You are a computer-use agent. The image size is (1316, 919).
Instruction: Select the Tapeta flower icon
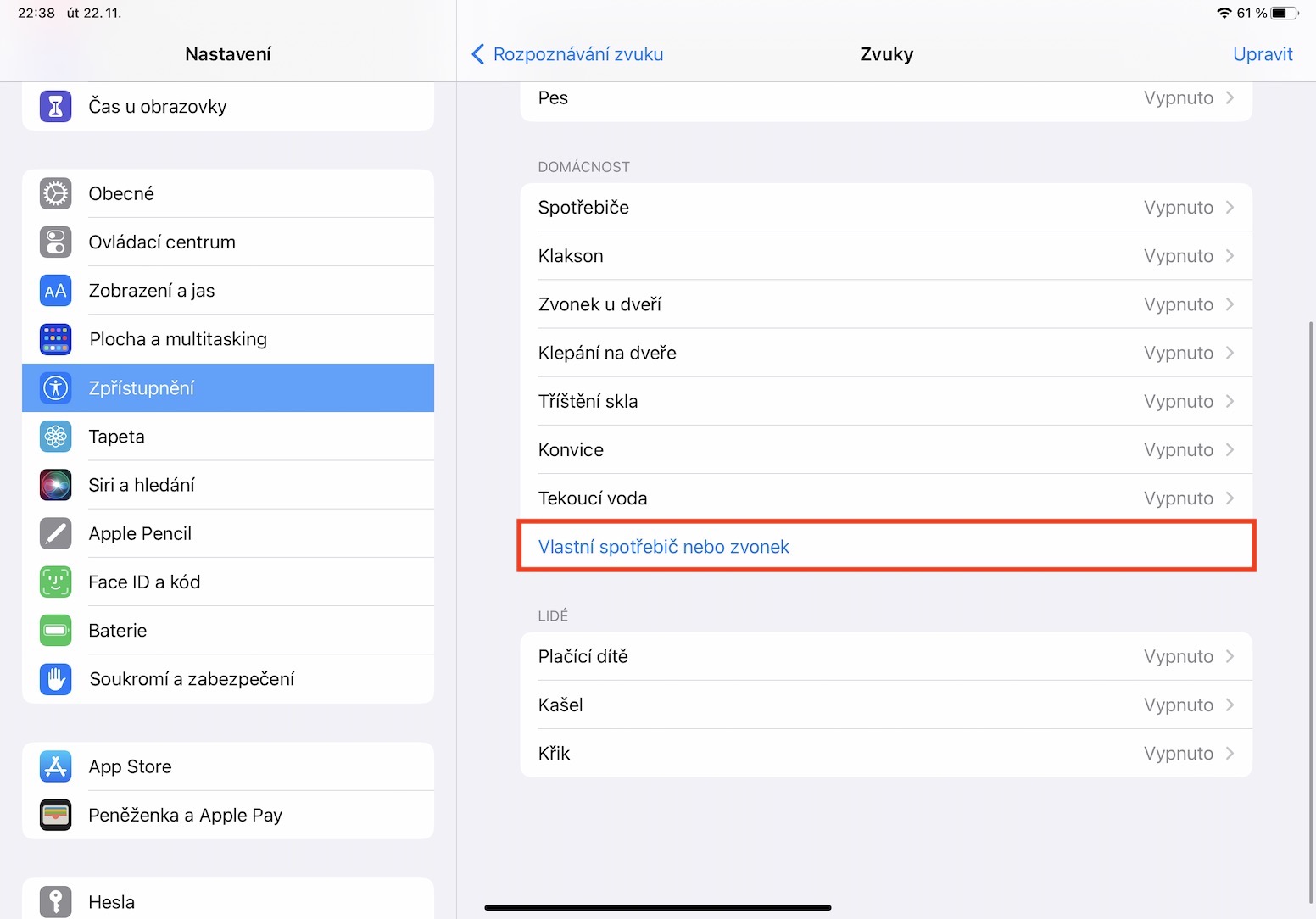point(56,437)
